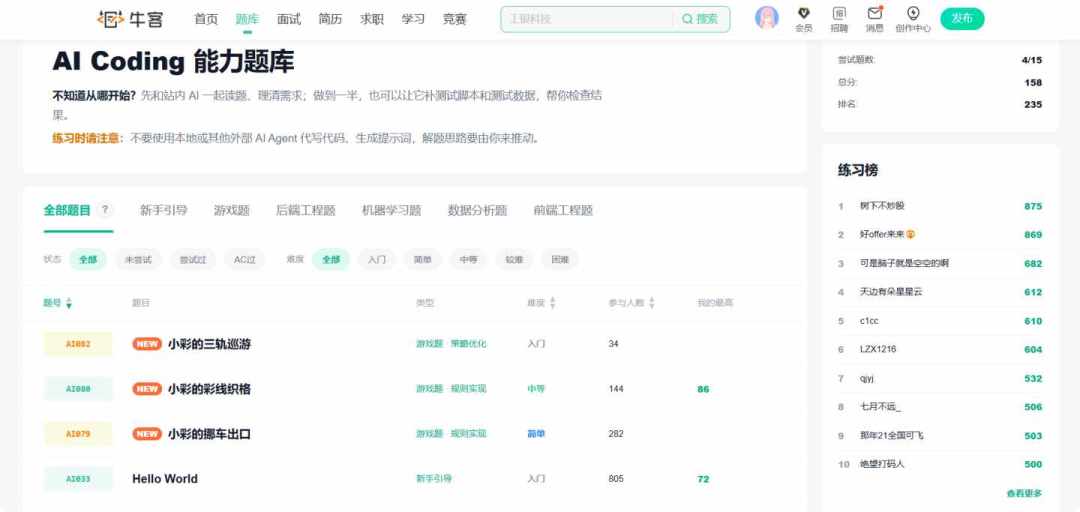Open 求职 in top navigation
Image resolution: width=1080 pixels, height=512 pixels.
(372, 19)
